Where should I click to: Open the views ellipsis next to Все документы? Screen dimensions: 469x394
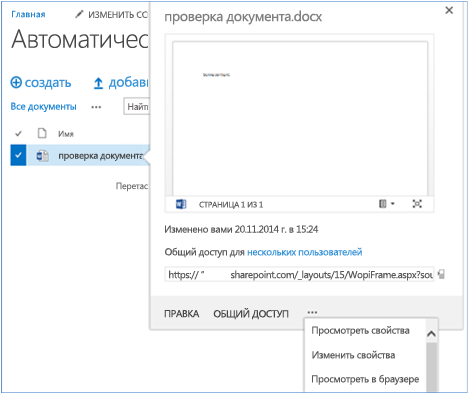[96, 107]
